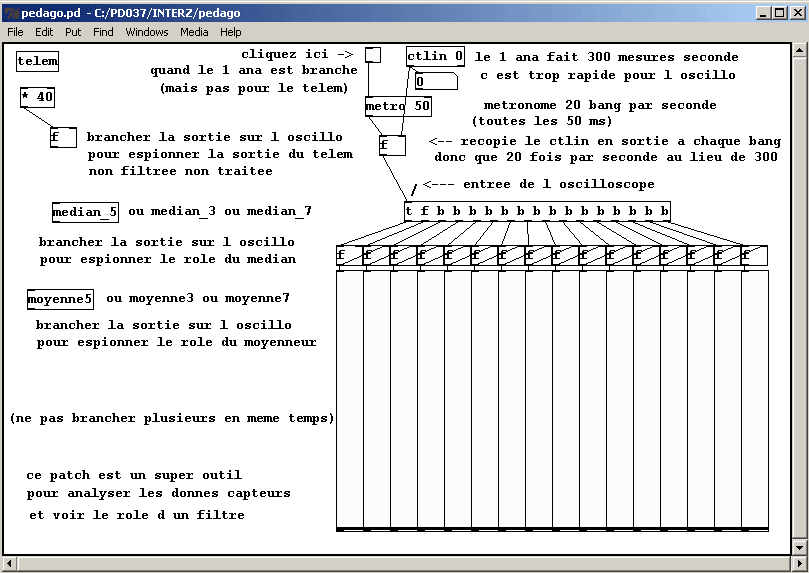809x573 pixels.
Task: Click the median_5 object box
Action: click(x=85, y=212)
